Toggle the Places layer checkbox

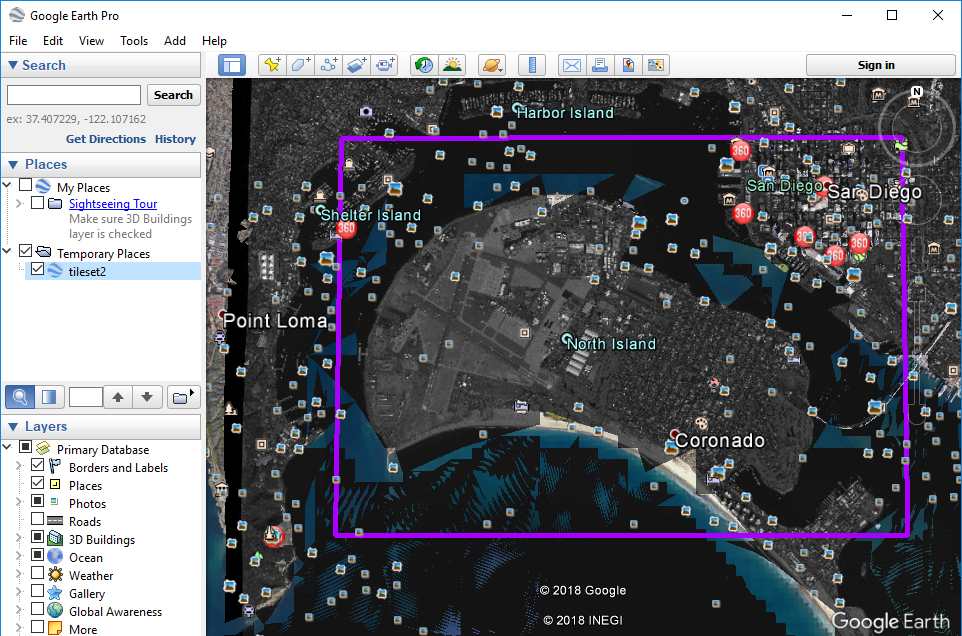point(37,483)
